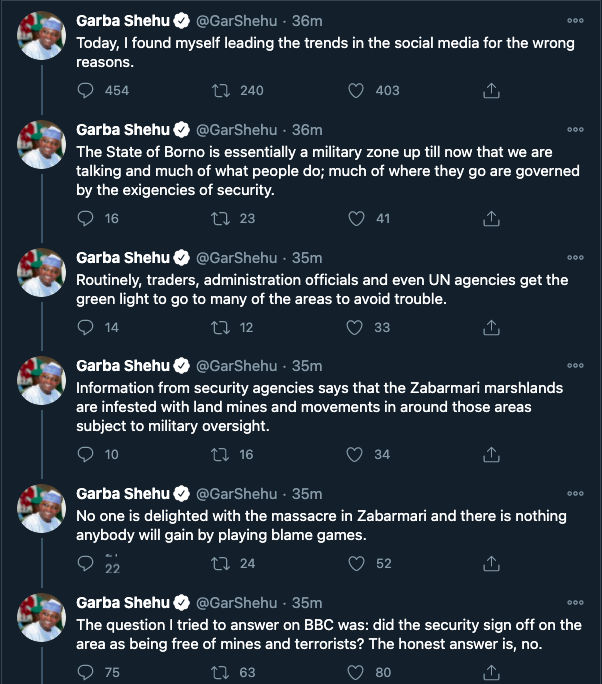Reply to the 'Routinely, traders' tweet
The height and width of the screenshot is (684, 602).
pyautogui.click(x=86, y=327)
